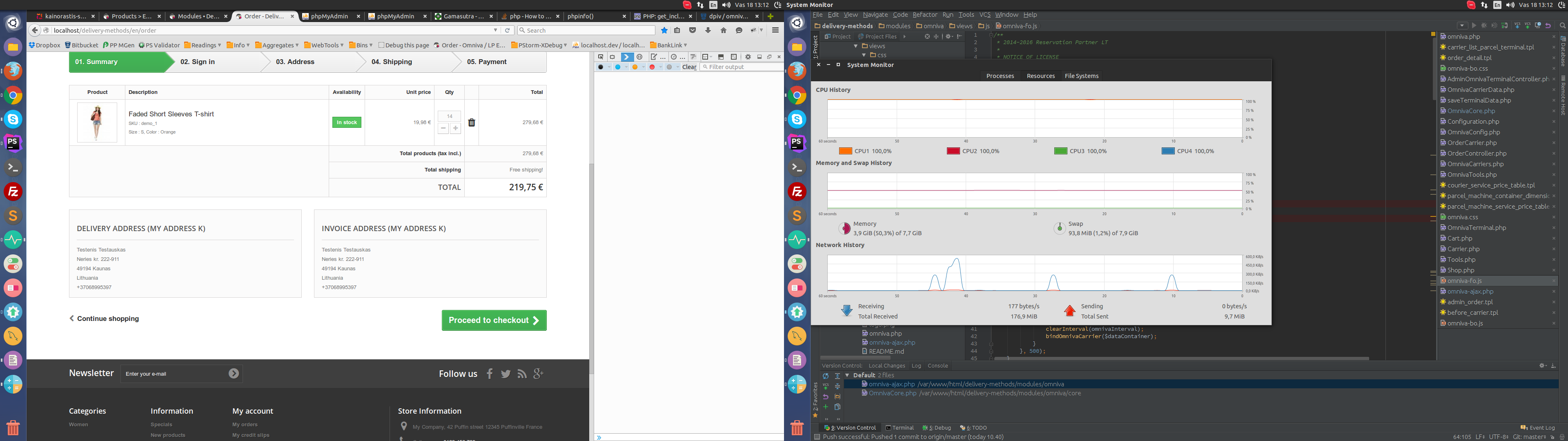Open Project panel gear settings icon
The width and height of the screenshot is (1568, 441).
click(948, 37)
